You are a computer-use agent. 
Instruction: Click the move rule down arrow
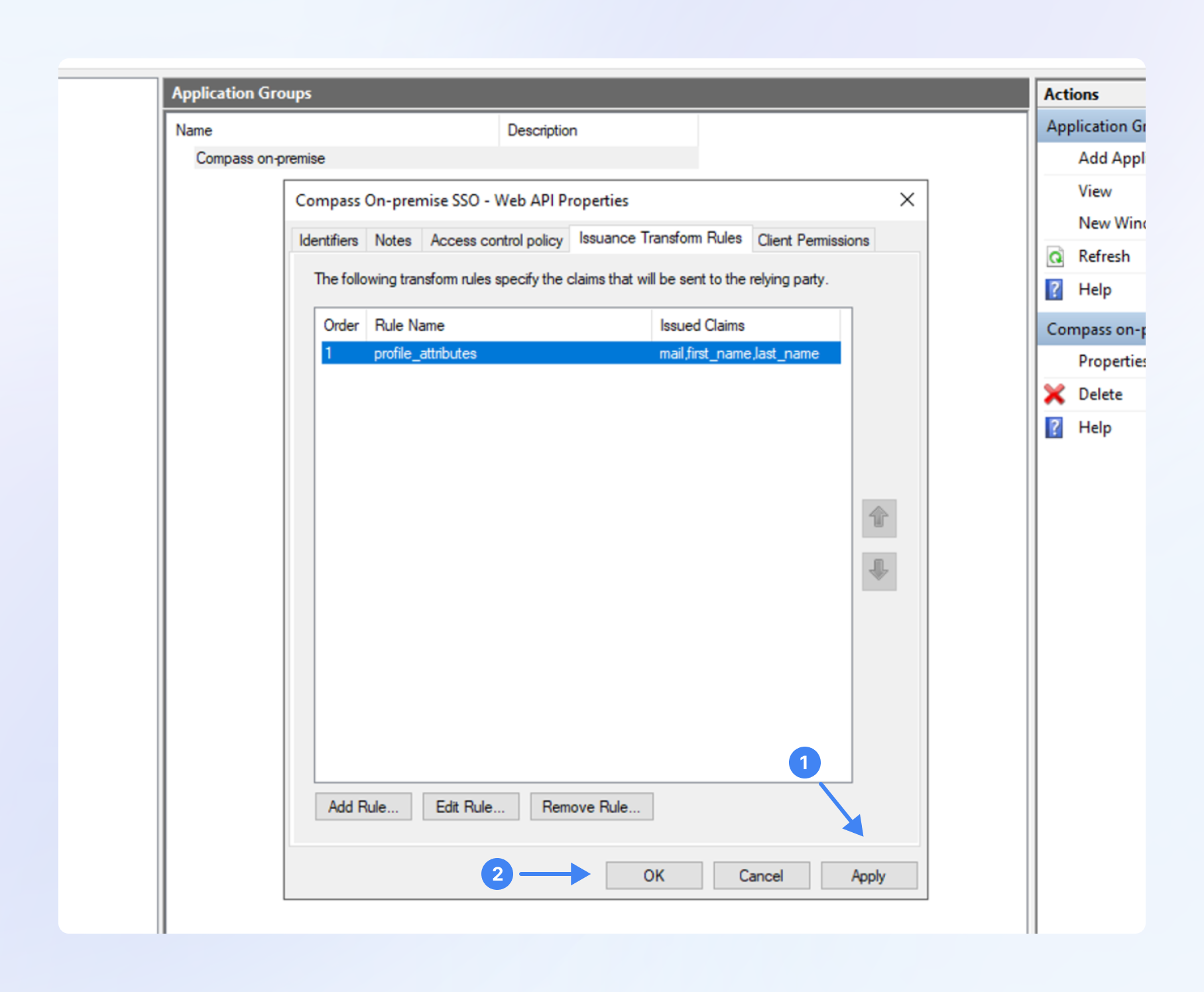pyautogui.click(x=878, y=571)
